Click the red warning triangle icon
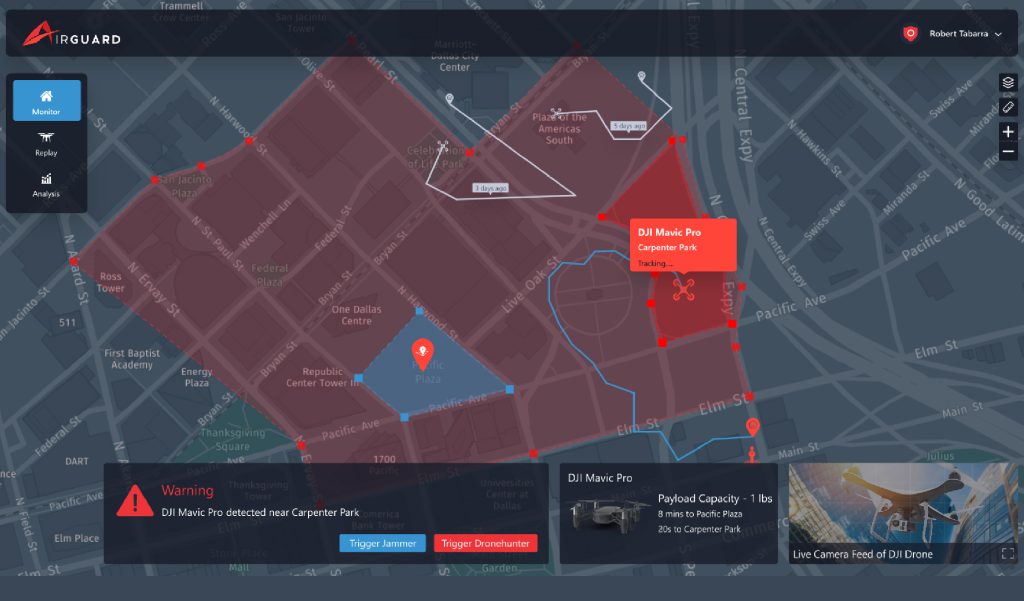Image resolution: width=1024 pixels, height=601 pixels. pos(135,501)
